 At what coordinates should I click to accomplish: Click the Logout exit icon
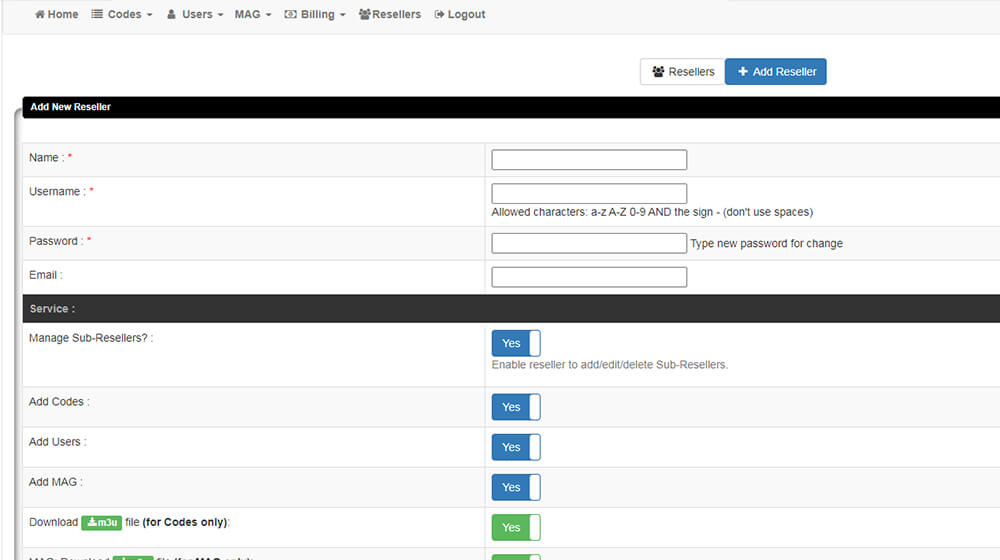[439, 15]
